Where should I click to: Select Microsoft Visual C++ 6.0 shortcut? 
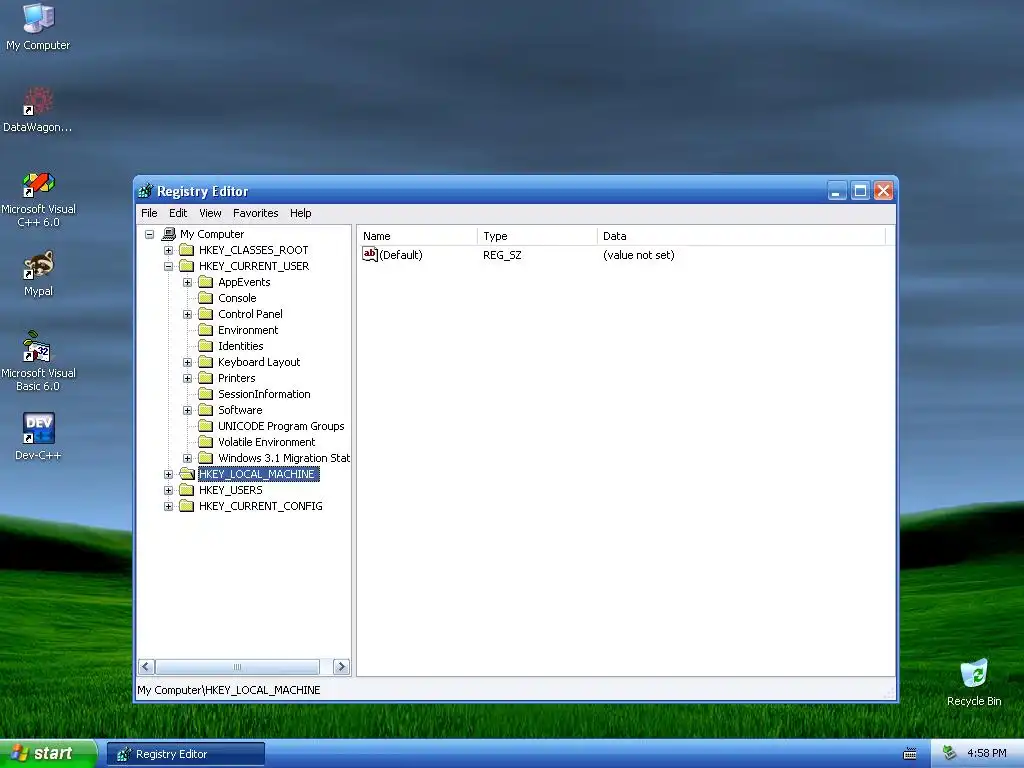click(38, 199)
